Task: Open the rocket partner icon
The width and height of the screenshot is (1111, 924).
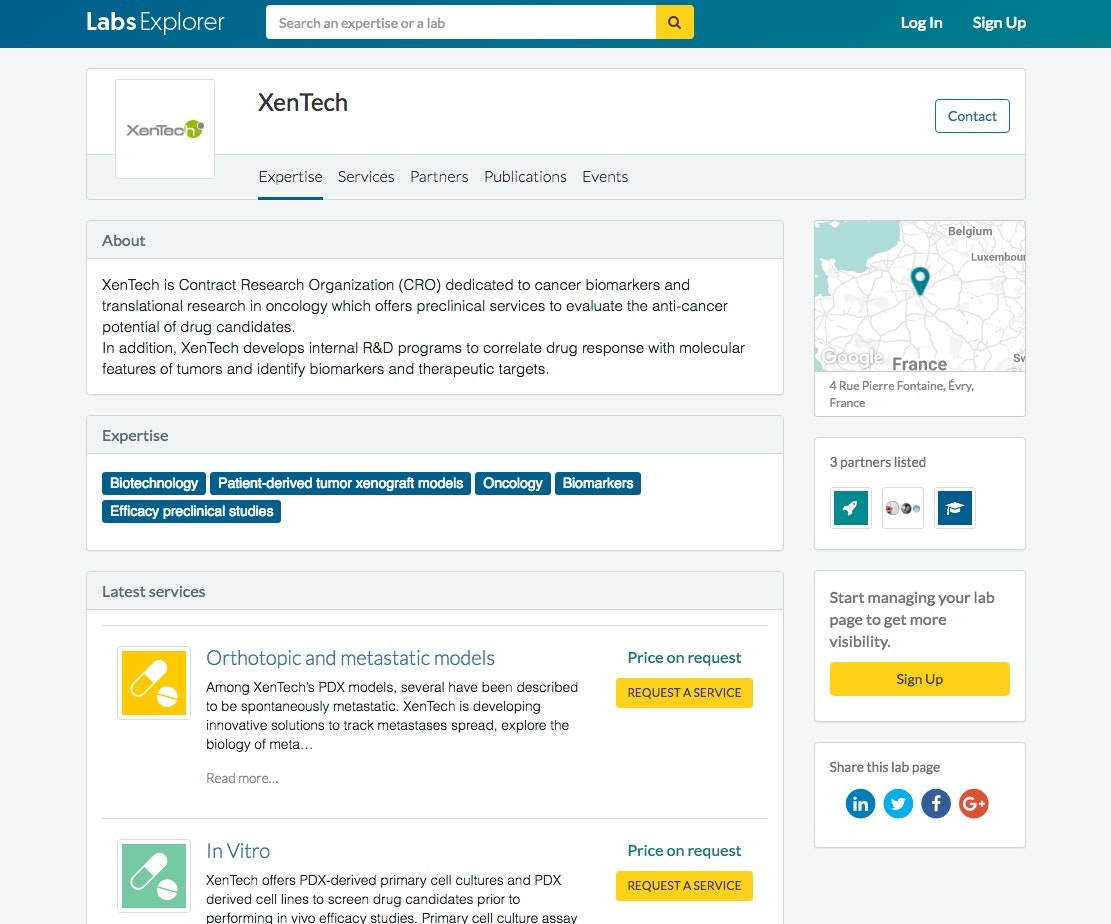Action: (x=850, y=507)
